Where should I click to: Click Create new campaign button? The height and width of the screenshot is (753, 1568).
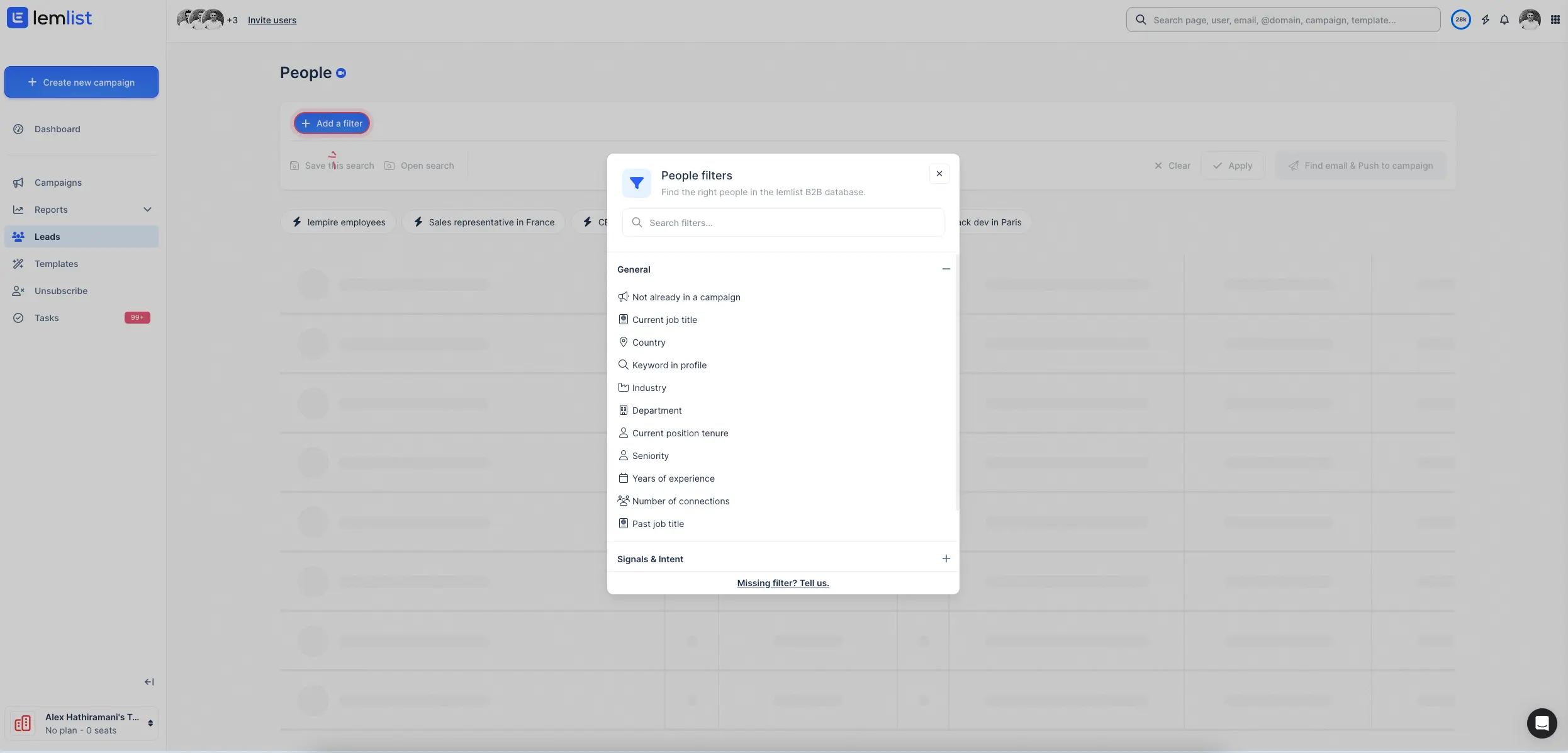pyautogui.click(x=81, y=82)
